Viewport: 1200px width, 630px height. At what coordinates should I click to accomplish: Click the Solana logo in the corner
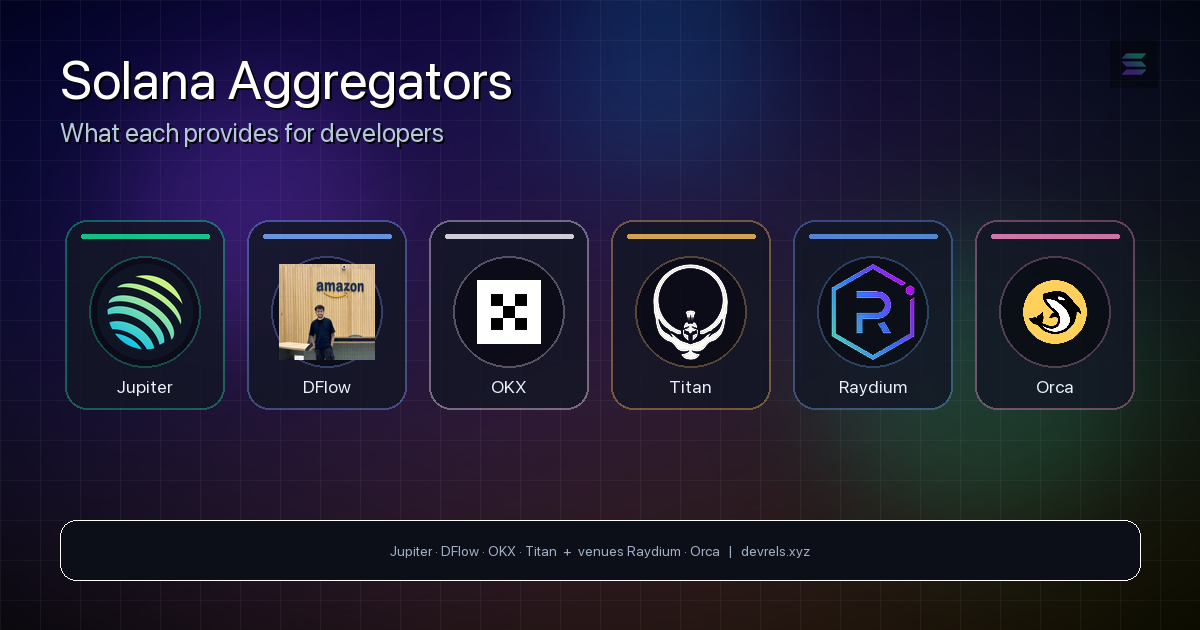(1134, 64)
